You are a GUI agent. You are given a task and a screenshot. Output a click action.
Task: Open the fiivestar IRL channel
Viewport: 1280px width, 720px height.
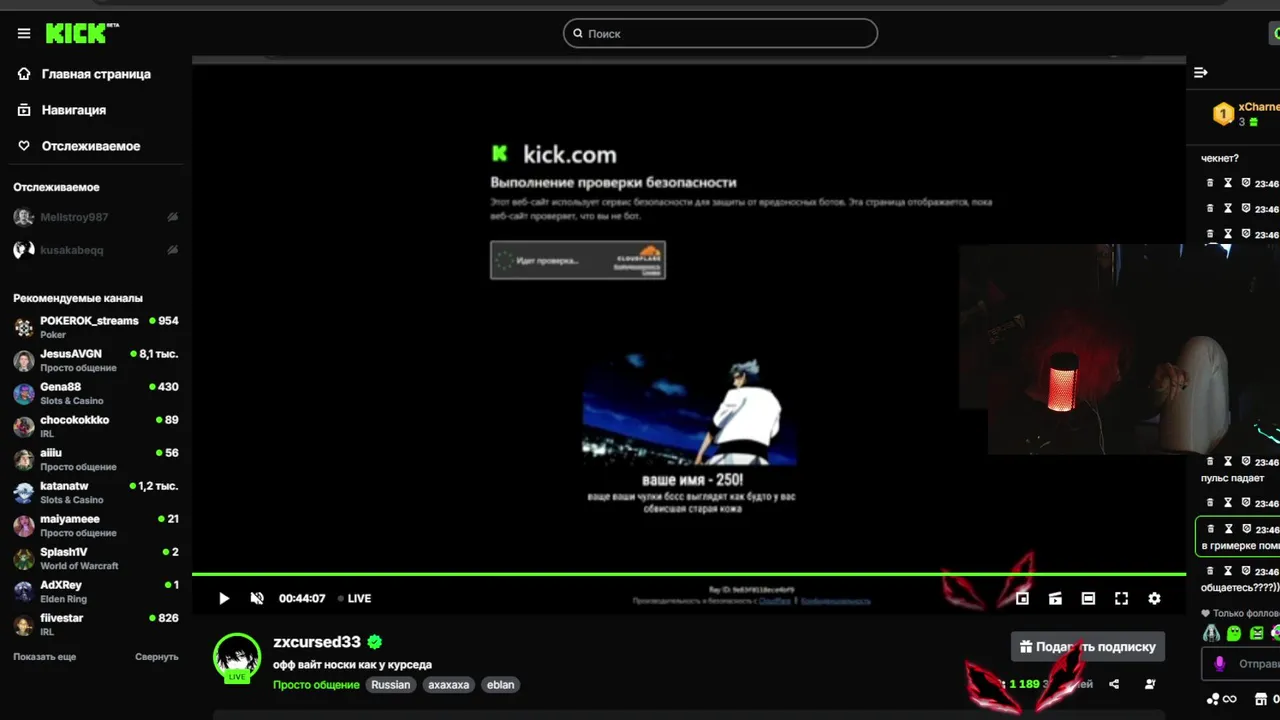click(x=96, y=624)
